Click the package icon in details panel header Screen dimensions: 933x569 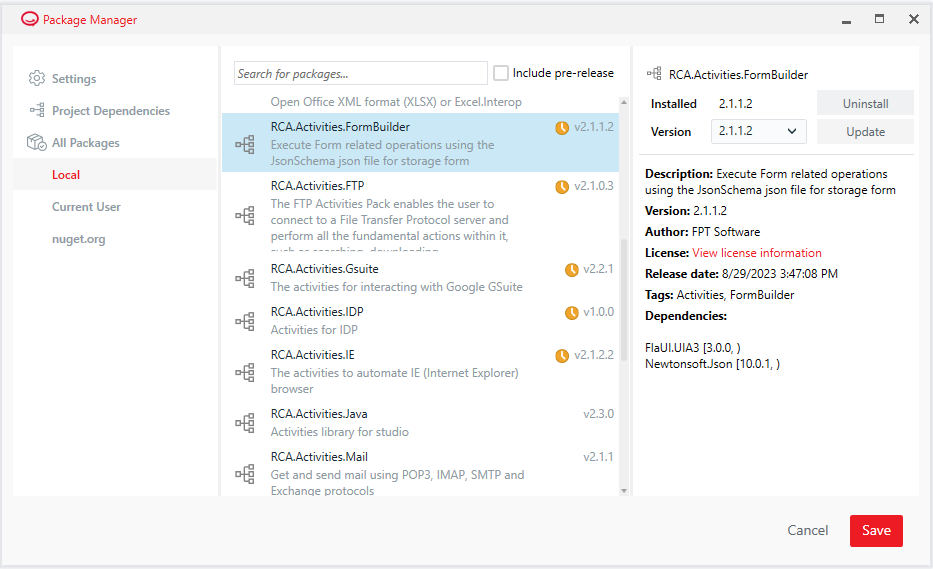point(654,74)
